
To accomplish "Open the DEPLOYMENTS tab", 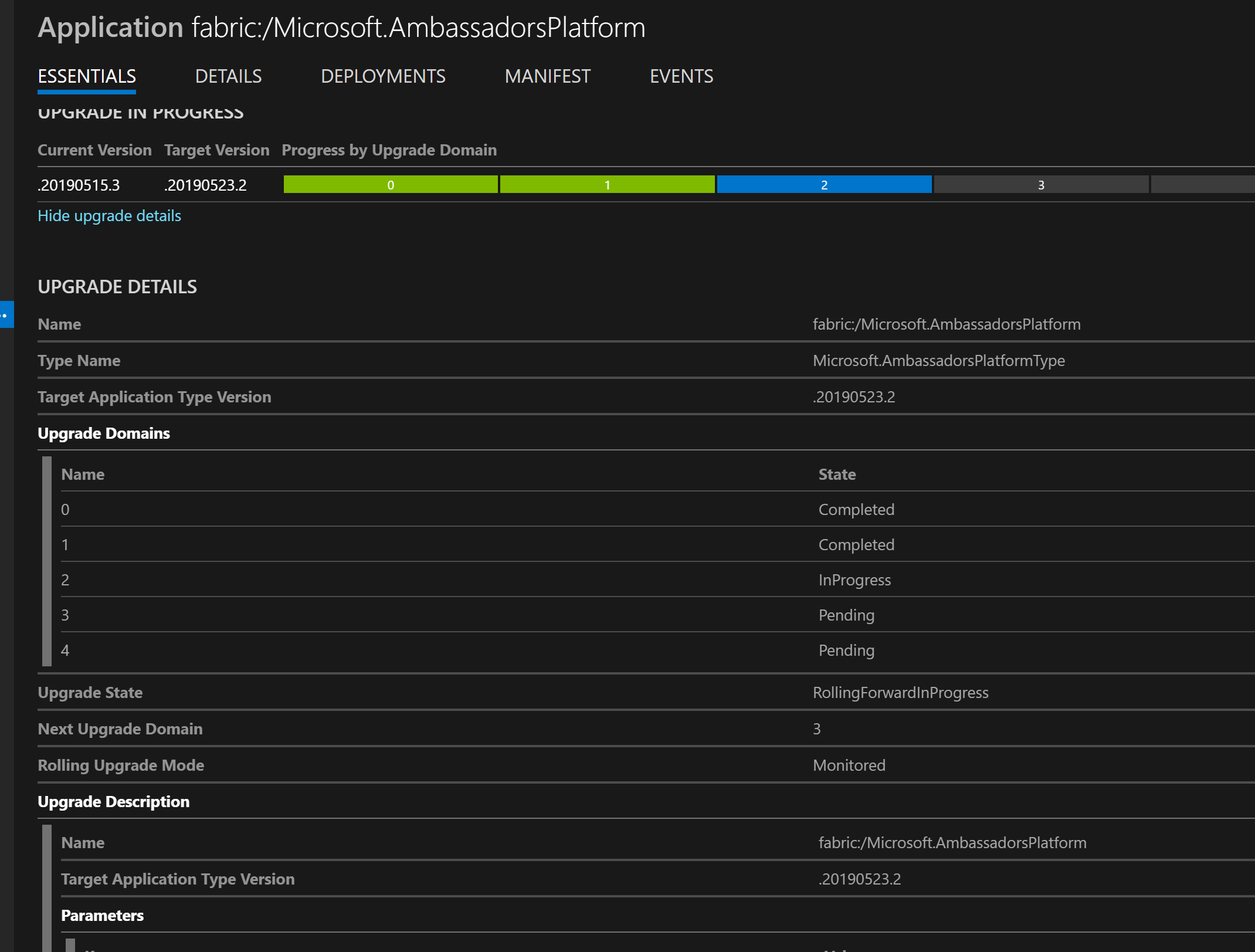I will [x=383, y=76].
